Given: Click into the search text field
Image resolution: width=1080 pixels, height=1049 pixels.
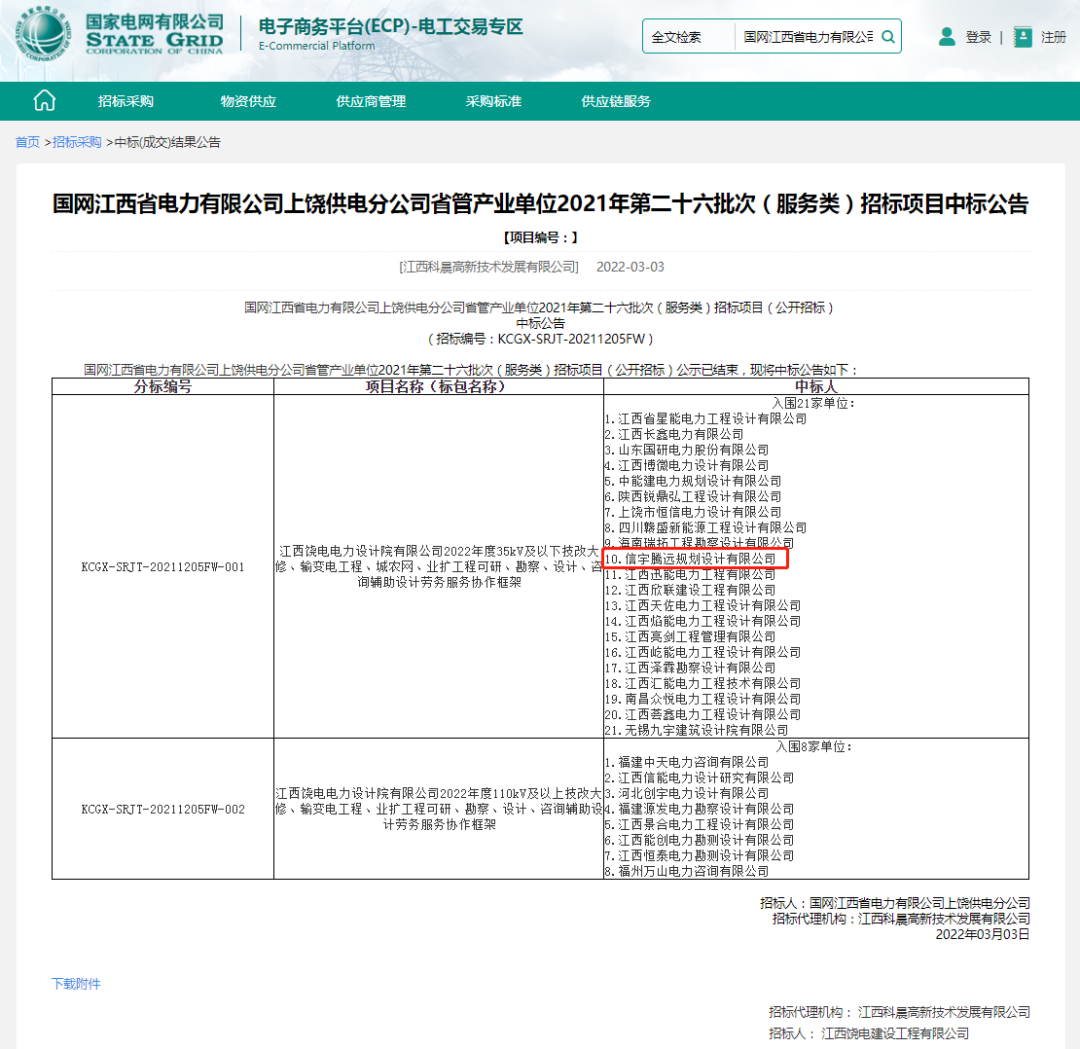Looking at the screenshot, I should 806,38.
